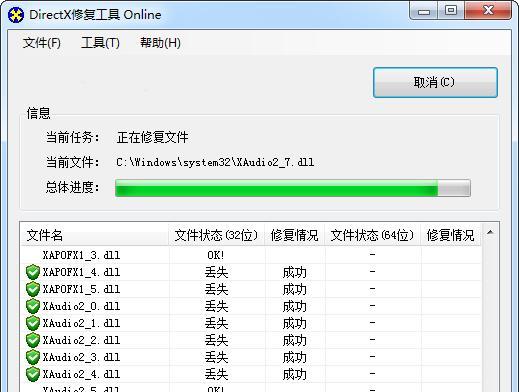The height and width of the screenshot is (392, 519).
Task: Open the 工具(T) menu
Action: point(100,43)
